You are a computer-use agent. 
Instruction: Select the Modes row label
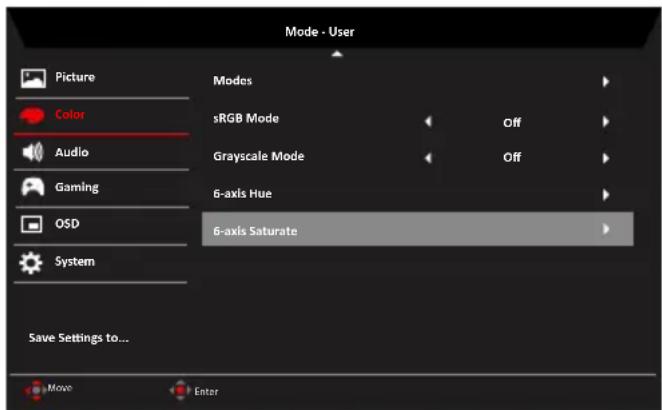coord(233,81)
